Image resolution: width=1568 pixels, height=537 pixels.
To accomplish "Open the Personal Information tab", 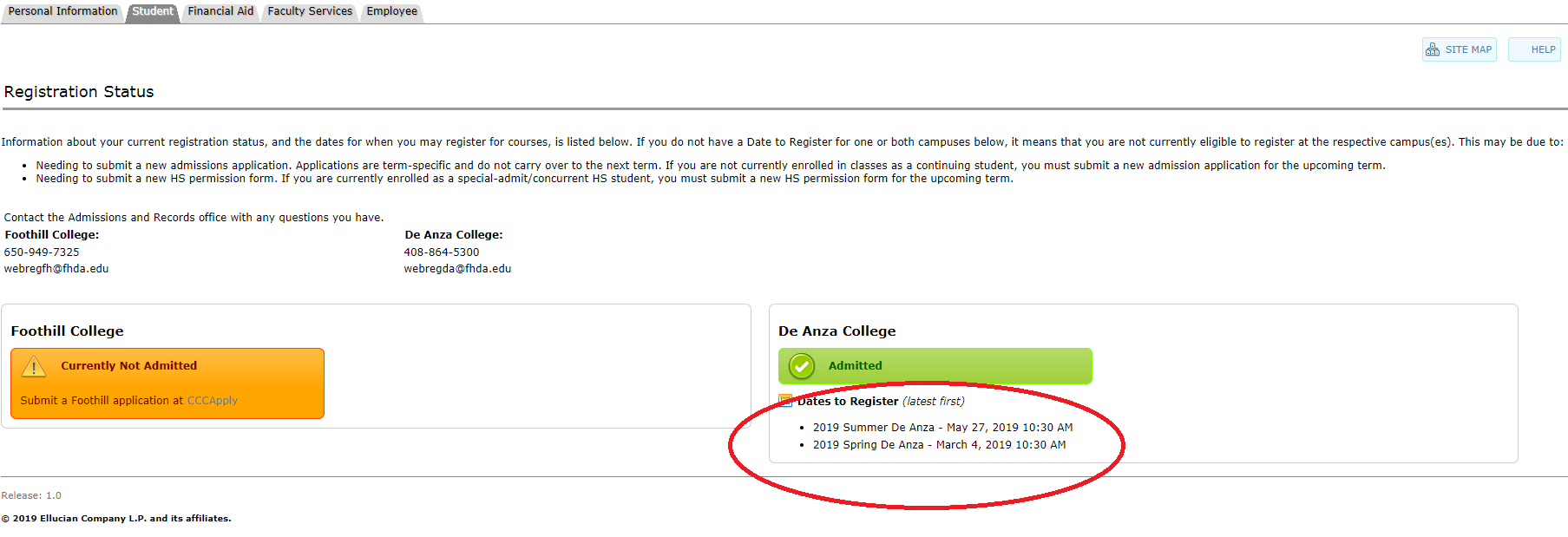I will coord(62,11).
